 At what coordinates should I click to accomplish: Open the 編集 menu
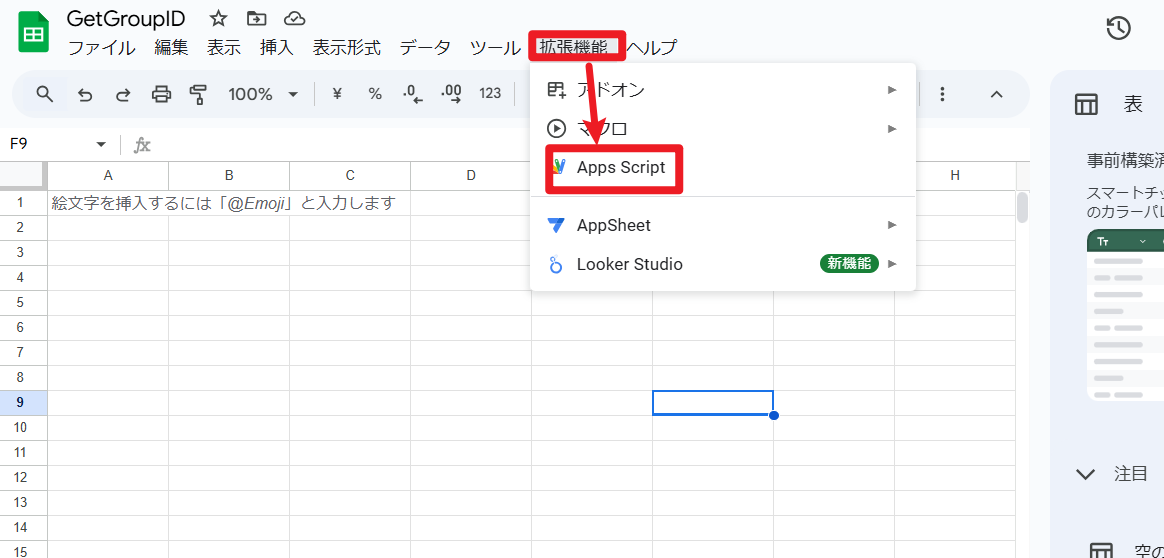pyautogui.click(x=171, y=48)
